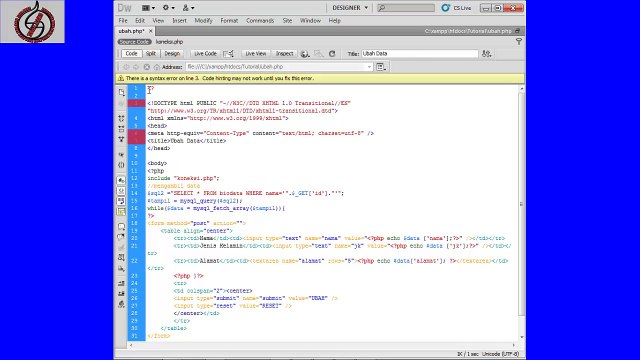Click the Title field containing Ubah Data
This screenshot has height=360, width=640.
[x=420, y=53]
